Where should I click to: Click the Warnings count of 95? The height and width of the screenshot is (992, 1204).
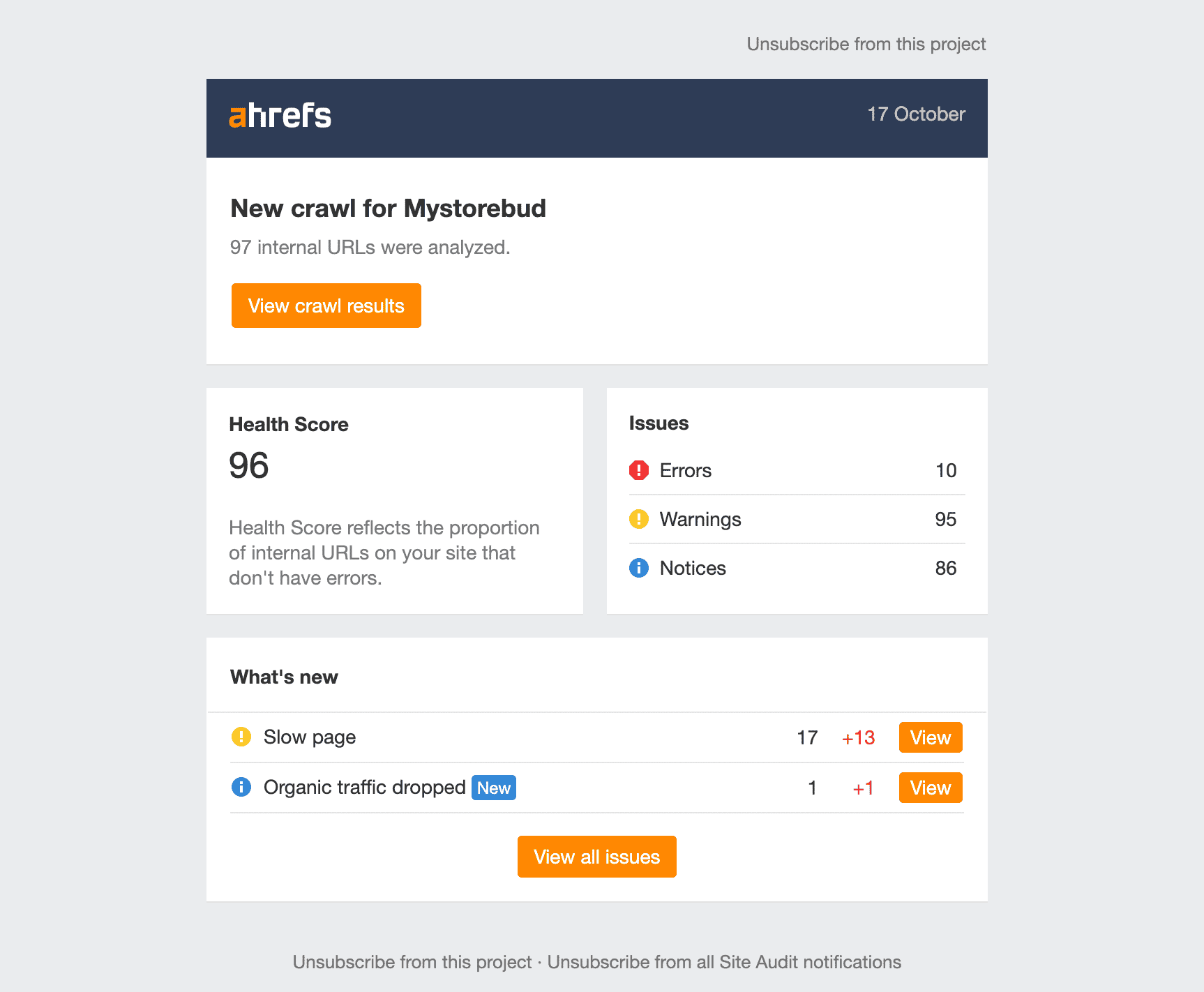tap(946, 519)
